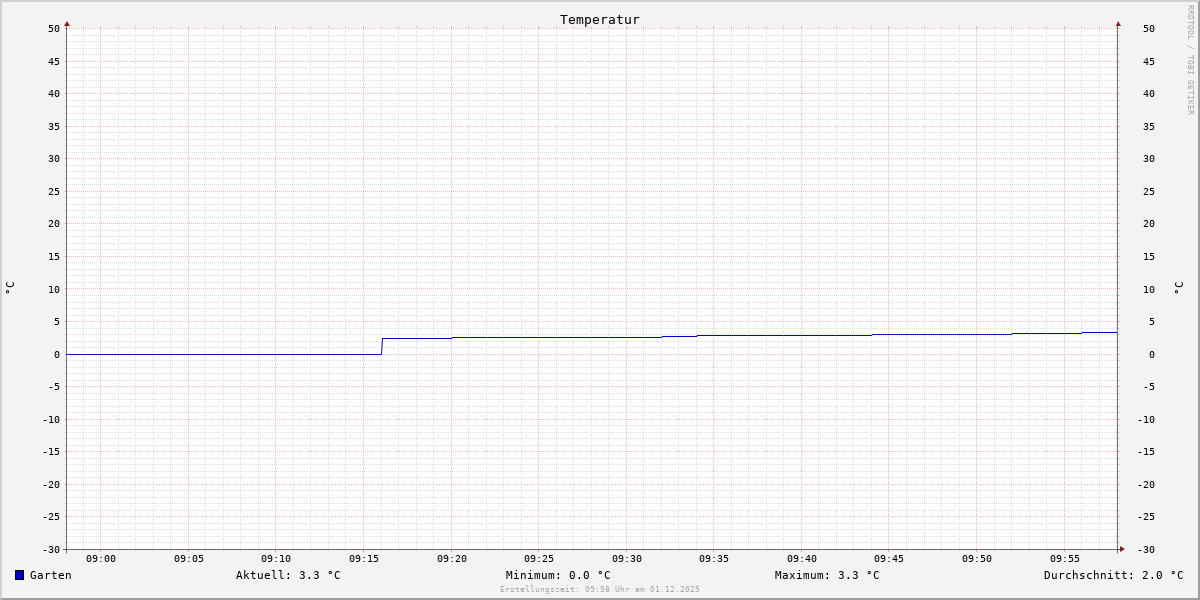Select the Durchschnitt: 2.0 °C value
Viewport: 1200px width, 600px height.
click(1113, 575)
